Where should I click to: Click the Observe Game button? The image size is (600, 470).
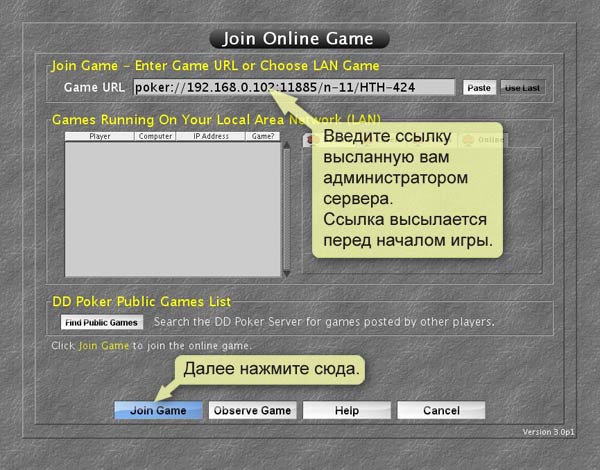tap(252, 410)
